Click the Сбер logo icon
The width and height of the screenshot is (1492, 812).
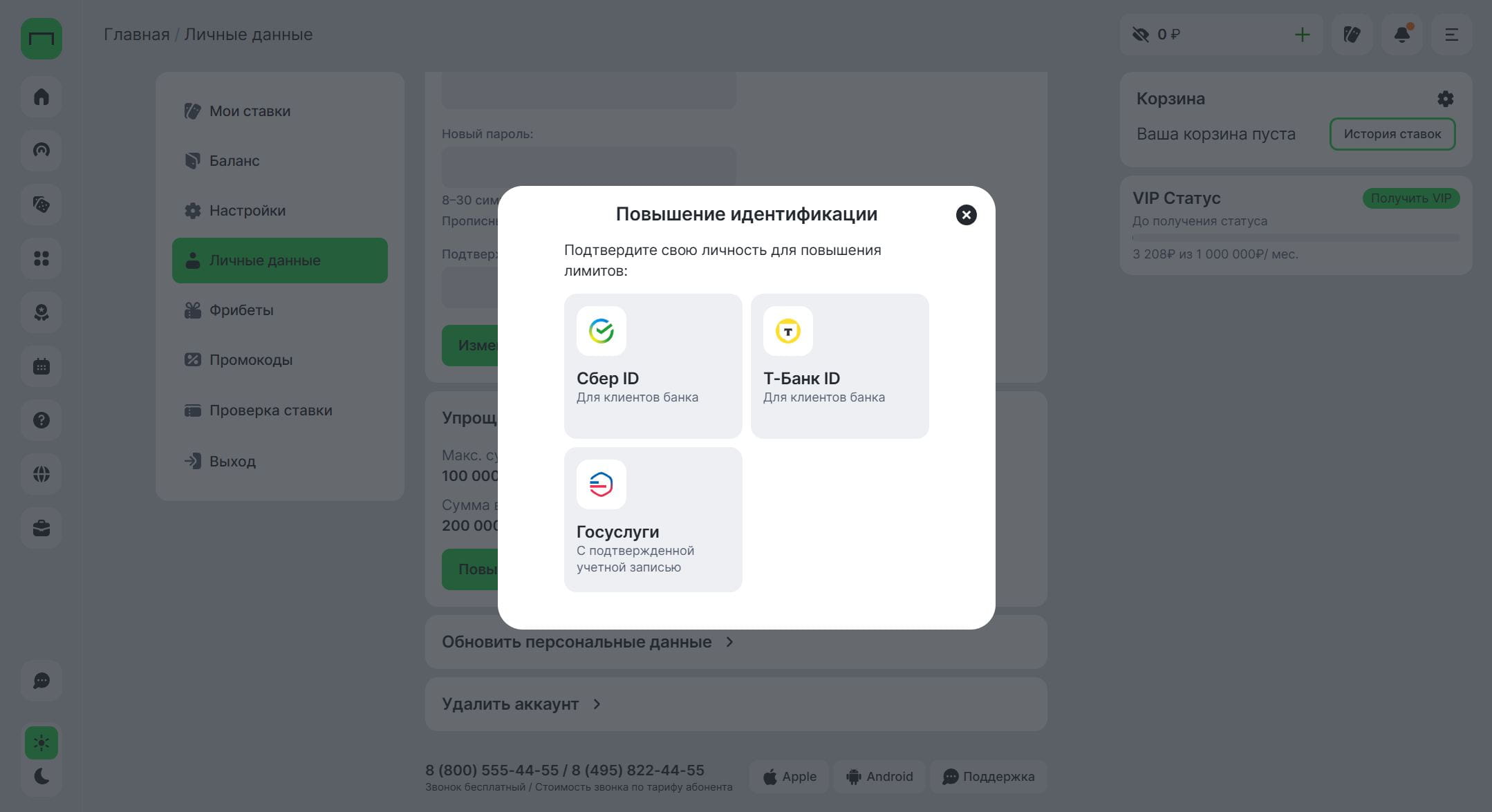(x=602, y=331)
